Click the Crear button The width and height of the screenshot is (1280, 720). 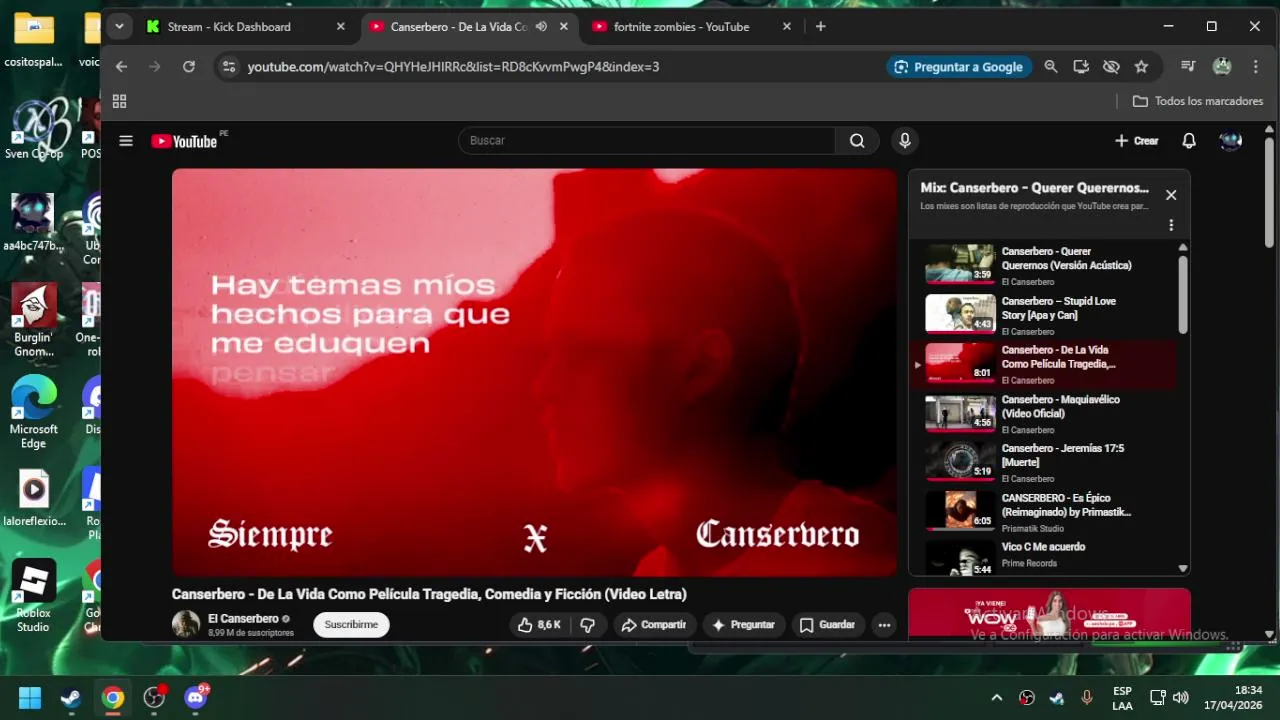(1136, 141)
